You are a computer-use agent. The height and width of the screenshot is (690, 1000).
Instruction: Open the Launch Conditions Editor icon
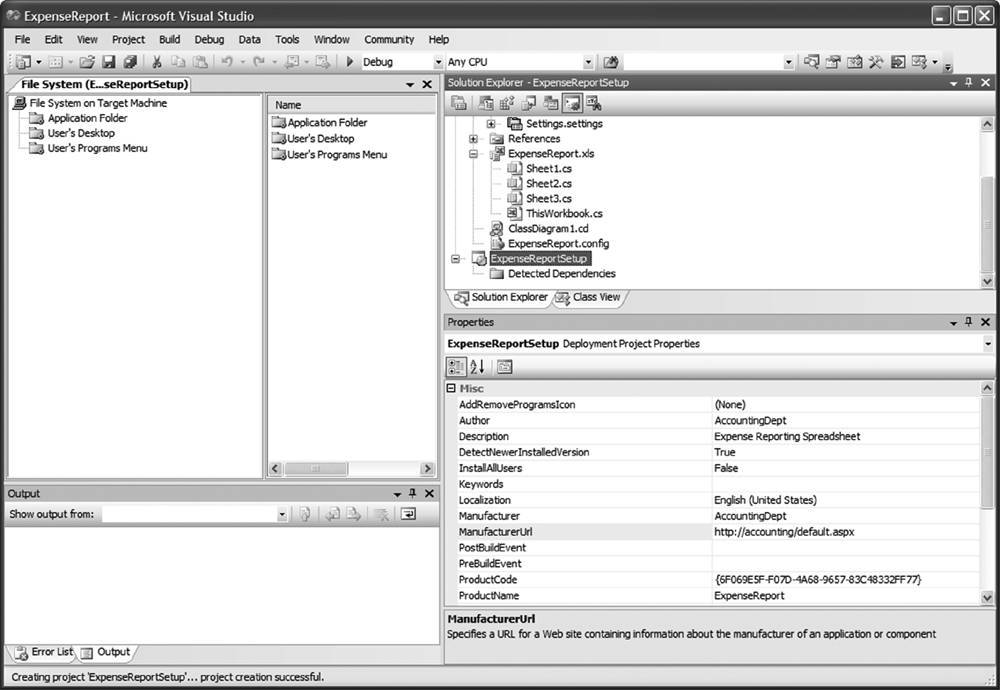594,103
